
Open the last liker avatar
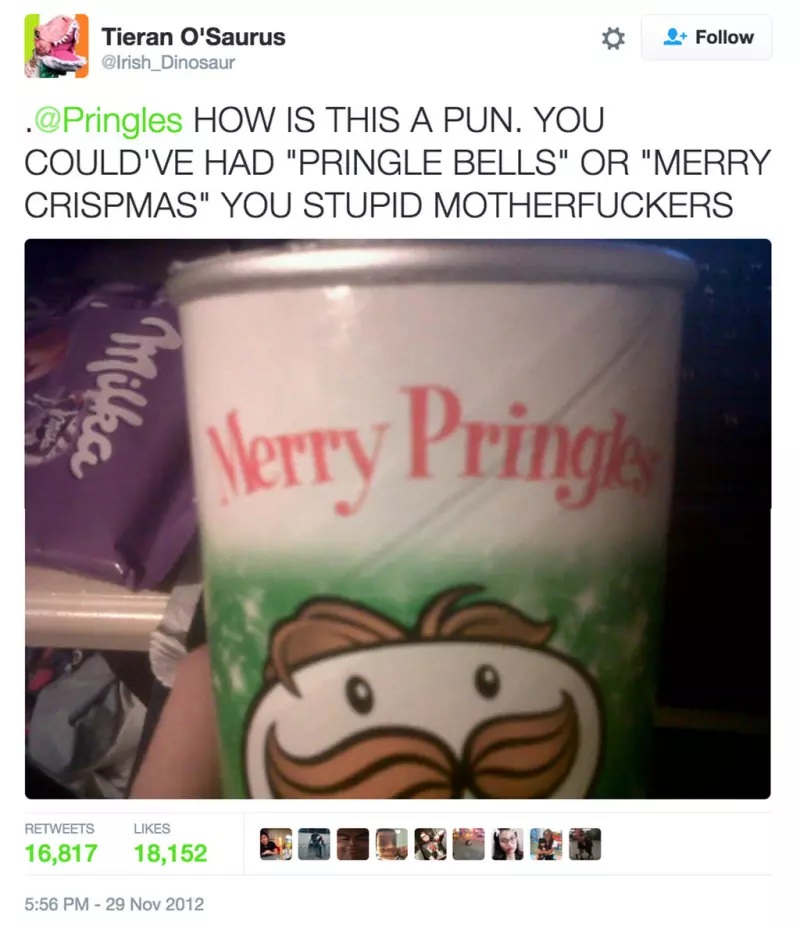(585, 844)
